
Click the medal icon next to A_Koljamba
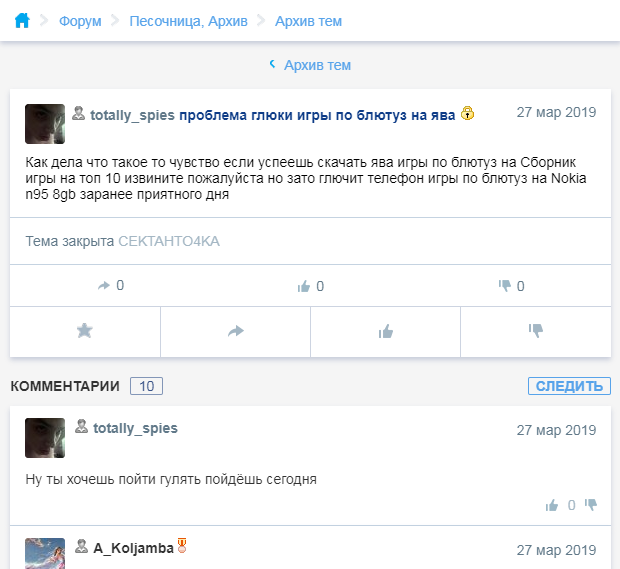pos(182,546)
